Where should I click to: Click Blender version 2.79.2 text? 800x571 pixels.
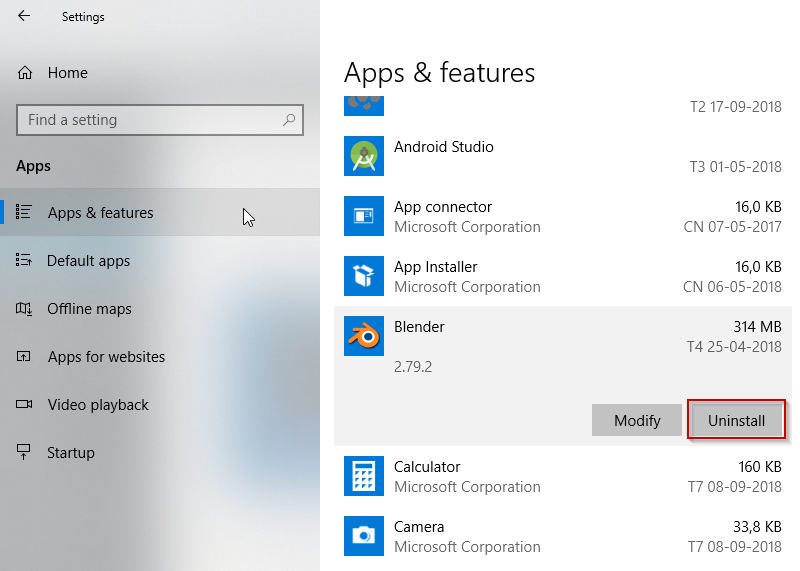tap(413, 366)
